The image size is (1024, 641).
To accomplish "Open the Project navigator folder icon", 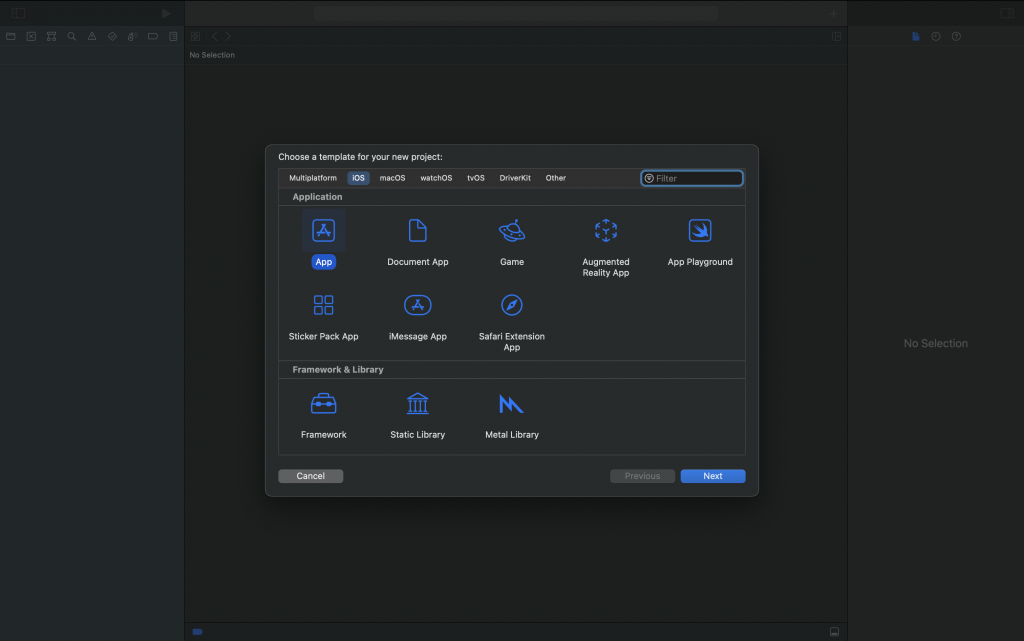I will pyautogui.click(x=11, y=37).
